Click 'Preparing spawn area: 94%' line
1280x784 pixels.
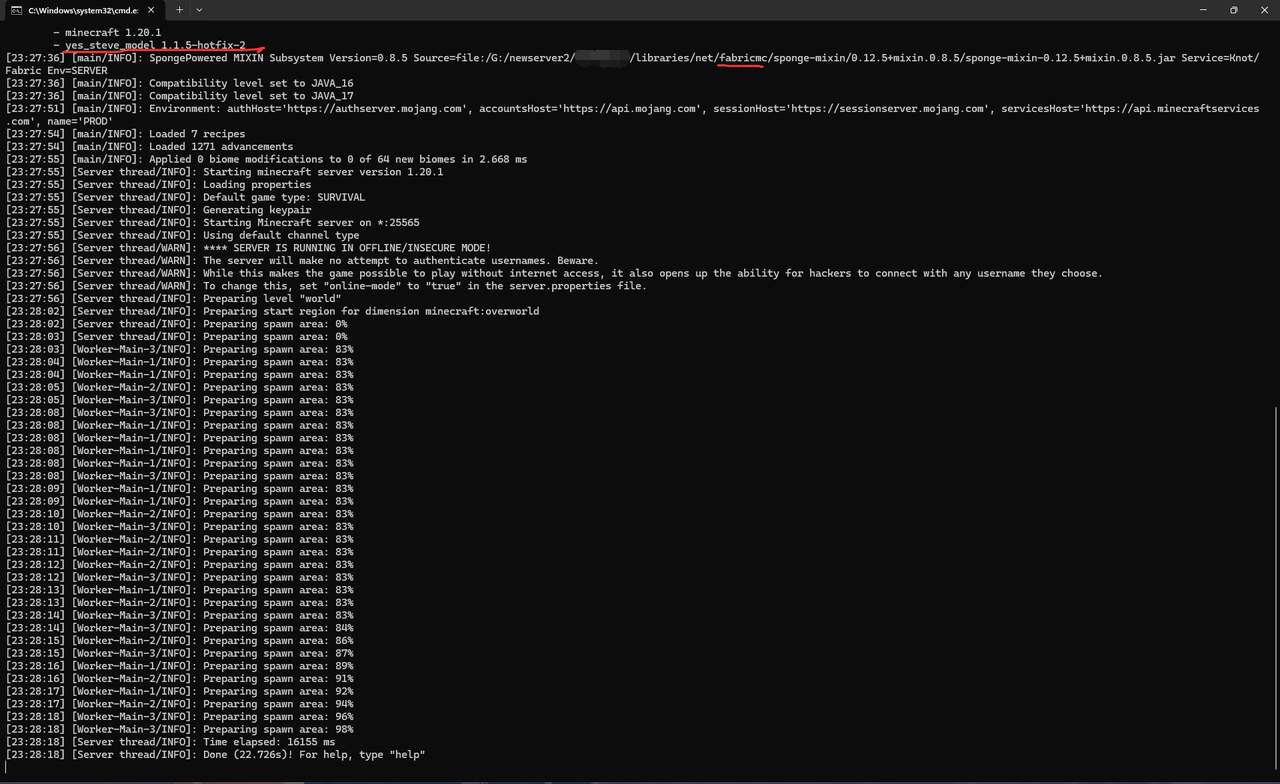[x=179, y=704]
